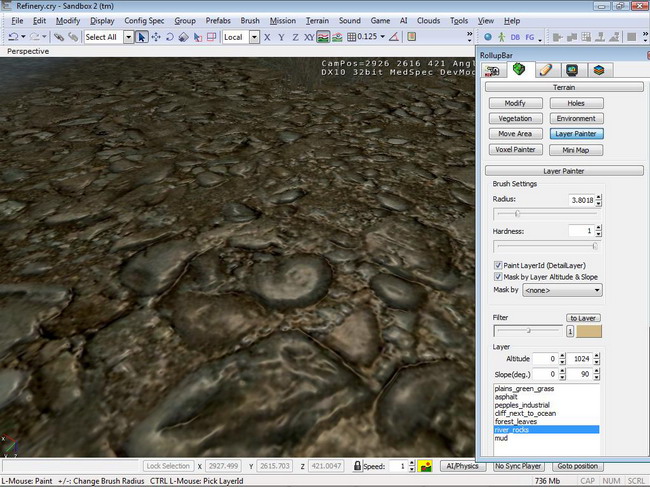
Task: Click the brush Radius slider
Action: tap(546, 214)
